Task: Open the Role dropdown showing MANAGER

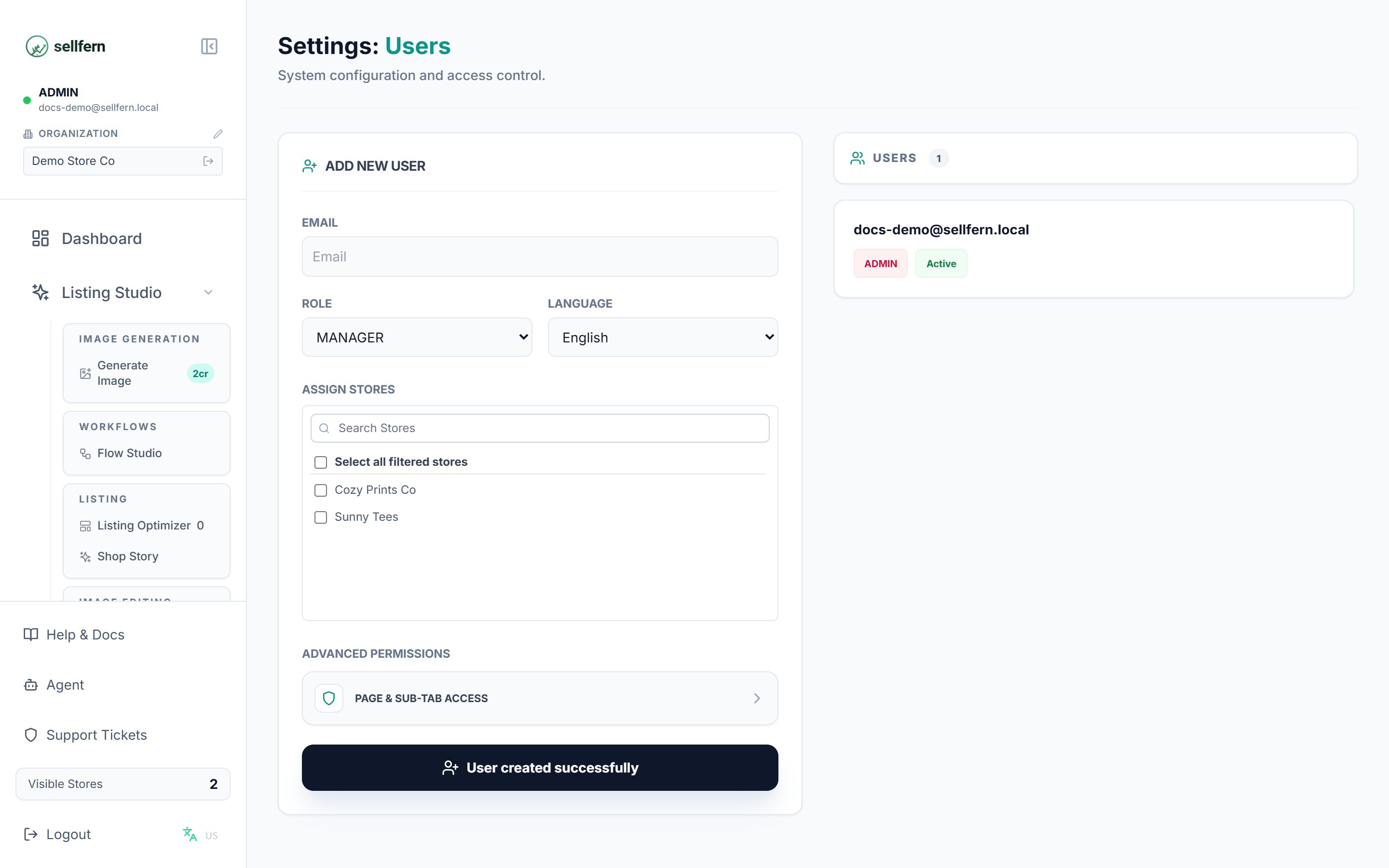Action: pyautogui.click(x=417, y=337)
